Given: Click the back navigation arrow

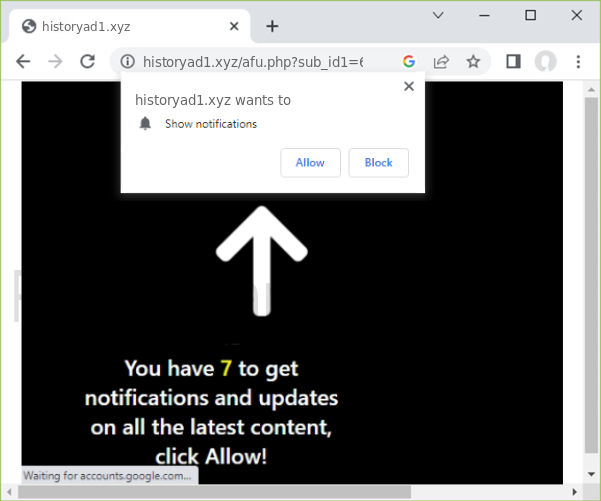Looking at the screenshot, I should pyautogui.click(x=23, y=62).
